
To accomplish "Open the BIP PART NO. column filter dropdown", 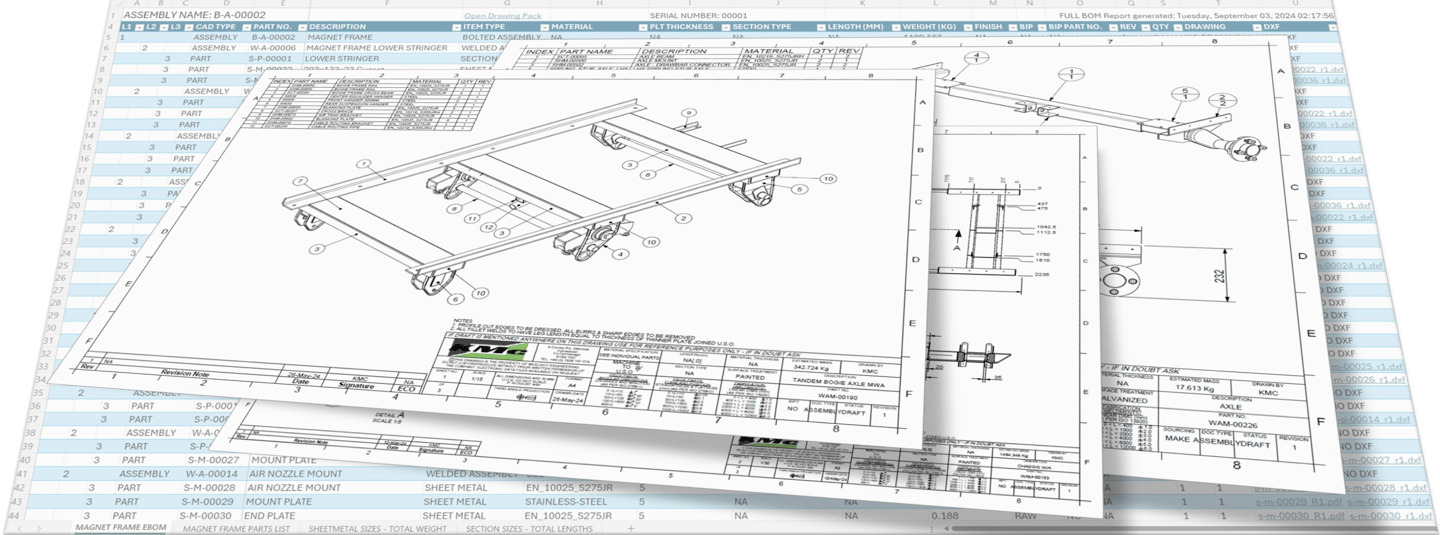I will [x=1111, y=27].
